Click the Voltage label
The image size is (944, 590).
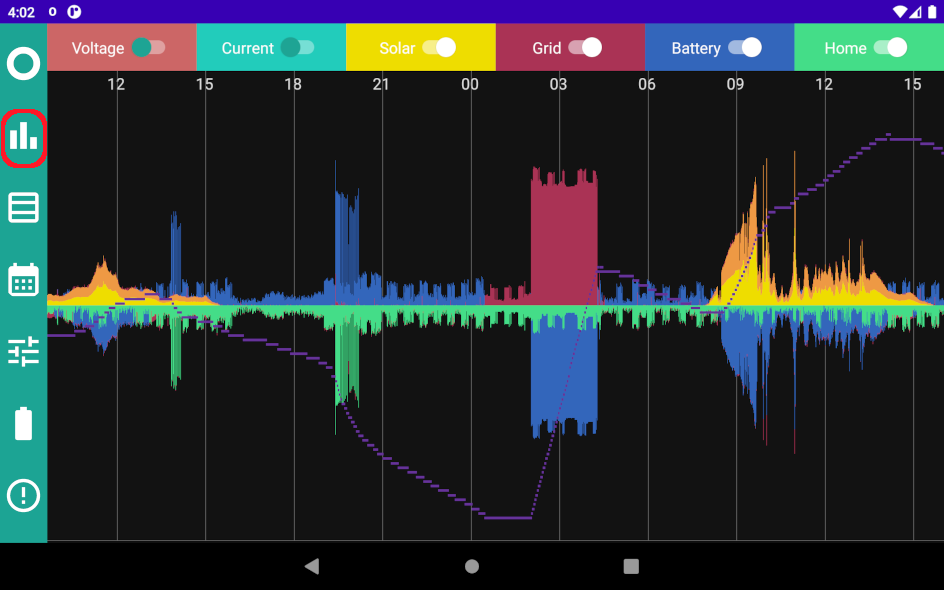tap(98, 48)
